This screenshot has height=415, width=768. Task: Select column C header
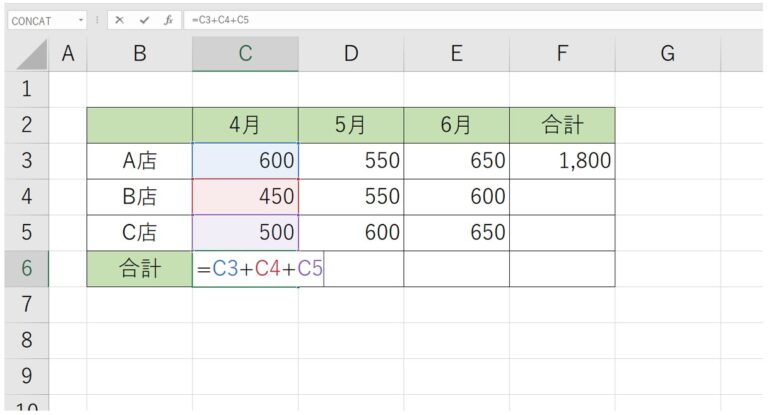coord(245,53)
